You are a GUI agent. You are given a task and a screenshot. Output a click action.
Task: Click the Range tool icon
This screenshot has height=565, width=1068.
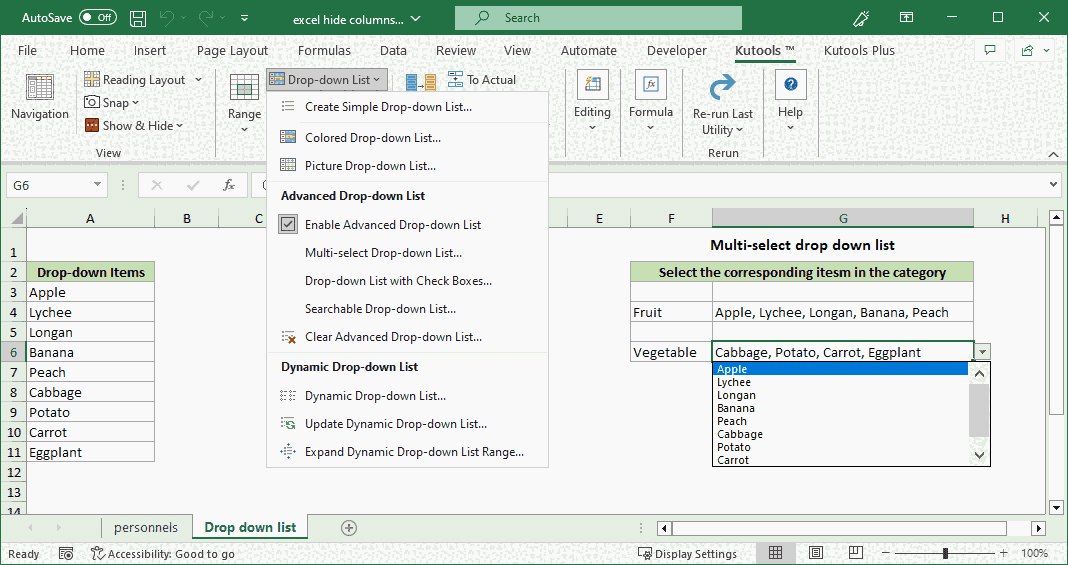[244, 88]
